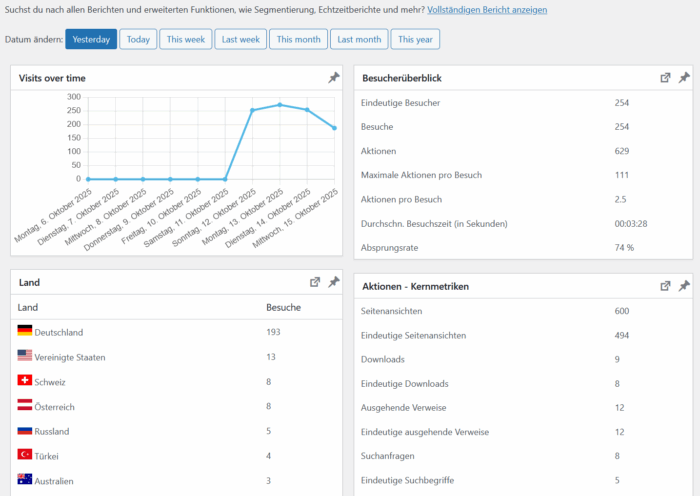Pin the Aktionen - Kernmetriken widget
This screenshot has width=700, height=496.
(x=684, y=286)
